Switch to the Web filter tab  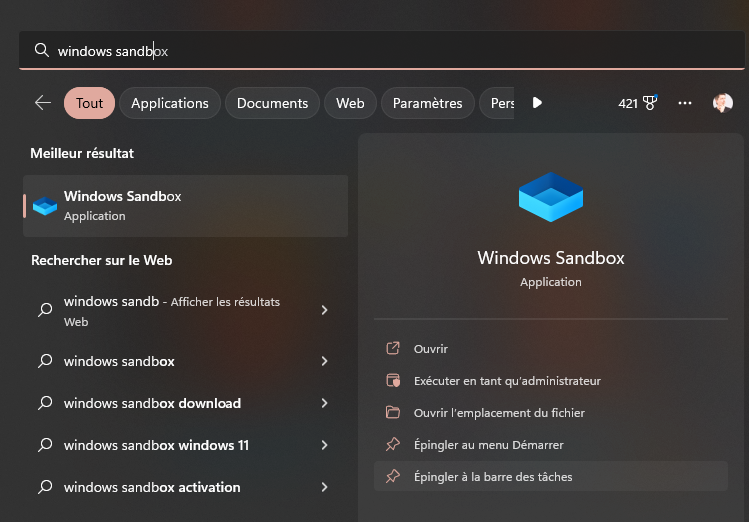click(x=350, y=103)
